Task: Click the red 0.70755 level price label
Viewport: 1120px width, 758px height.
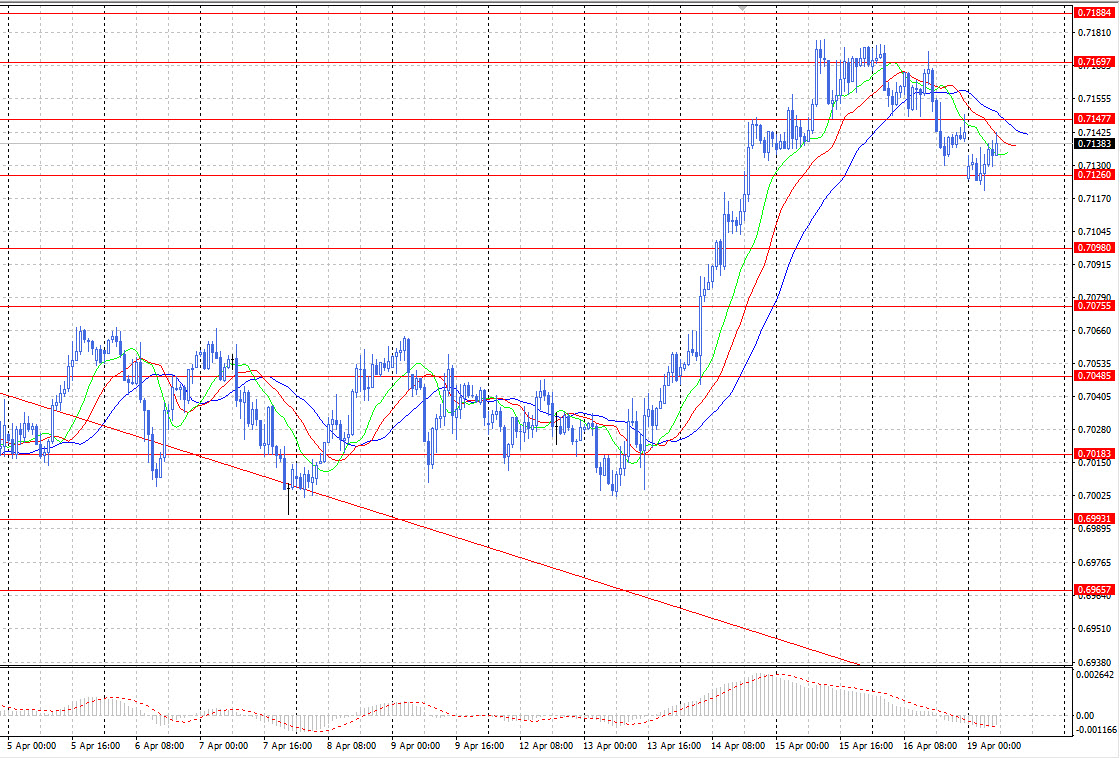Action: point(1094,306)
